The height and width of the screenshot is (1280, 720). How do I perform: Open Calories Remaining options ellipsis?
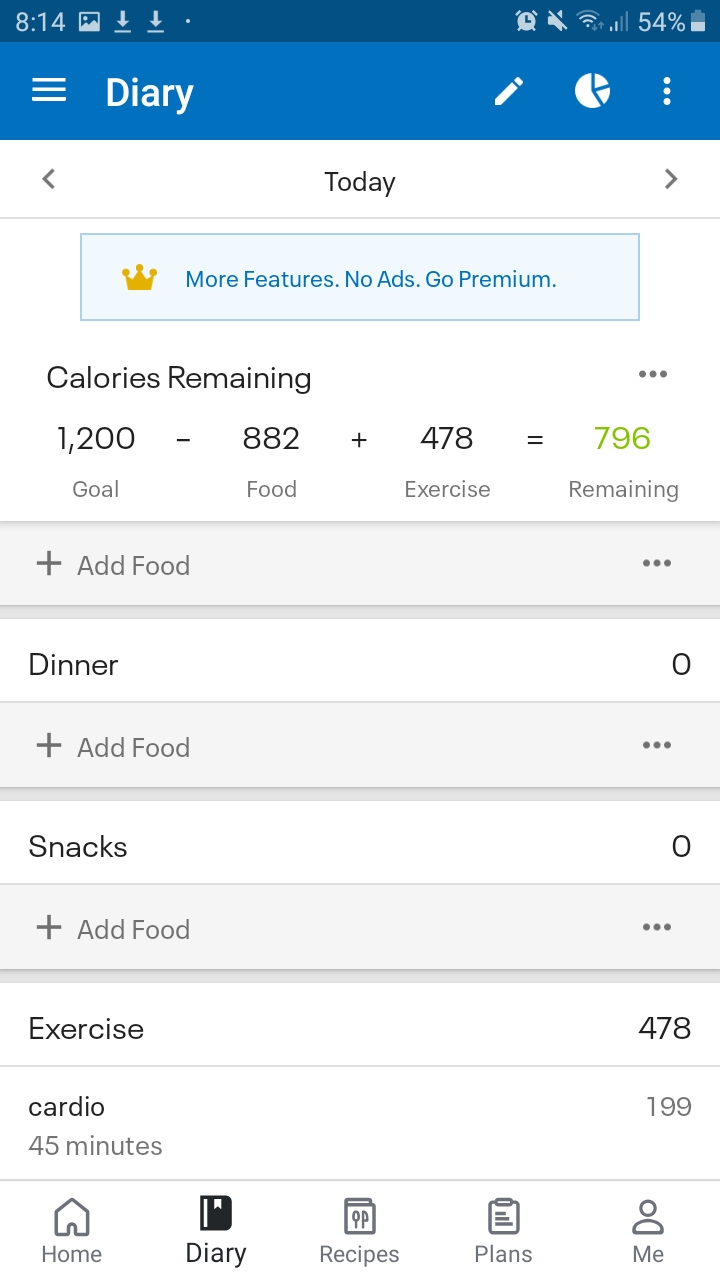coord(652,375)
